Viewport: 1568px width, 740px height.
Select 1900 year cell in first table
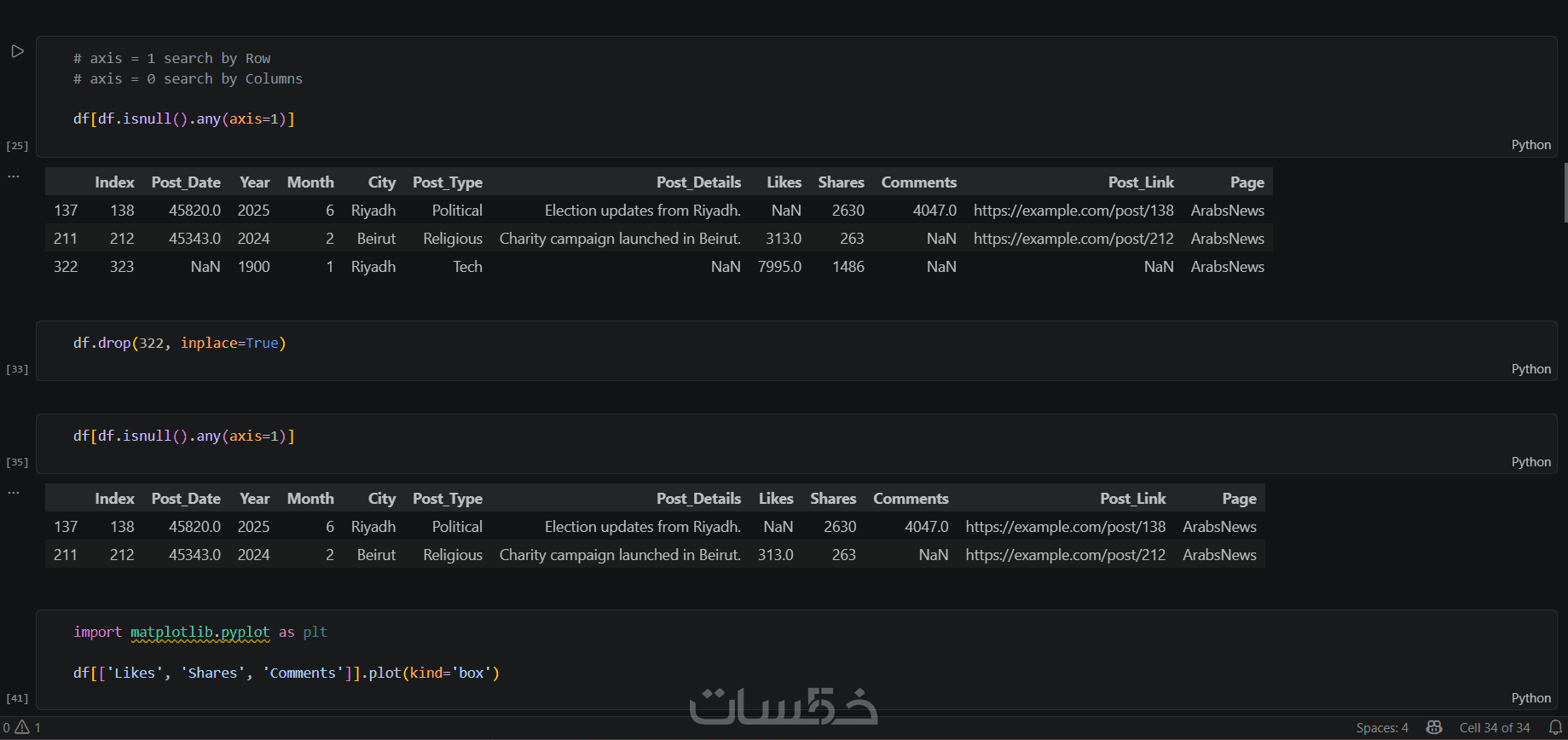[x=254, y=267]
